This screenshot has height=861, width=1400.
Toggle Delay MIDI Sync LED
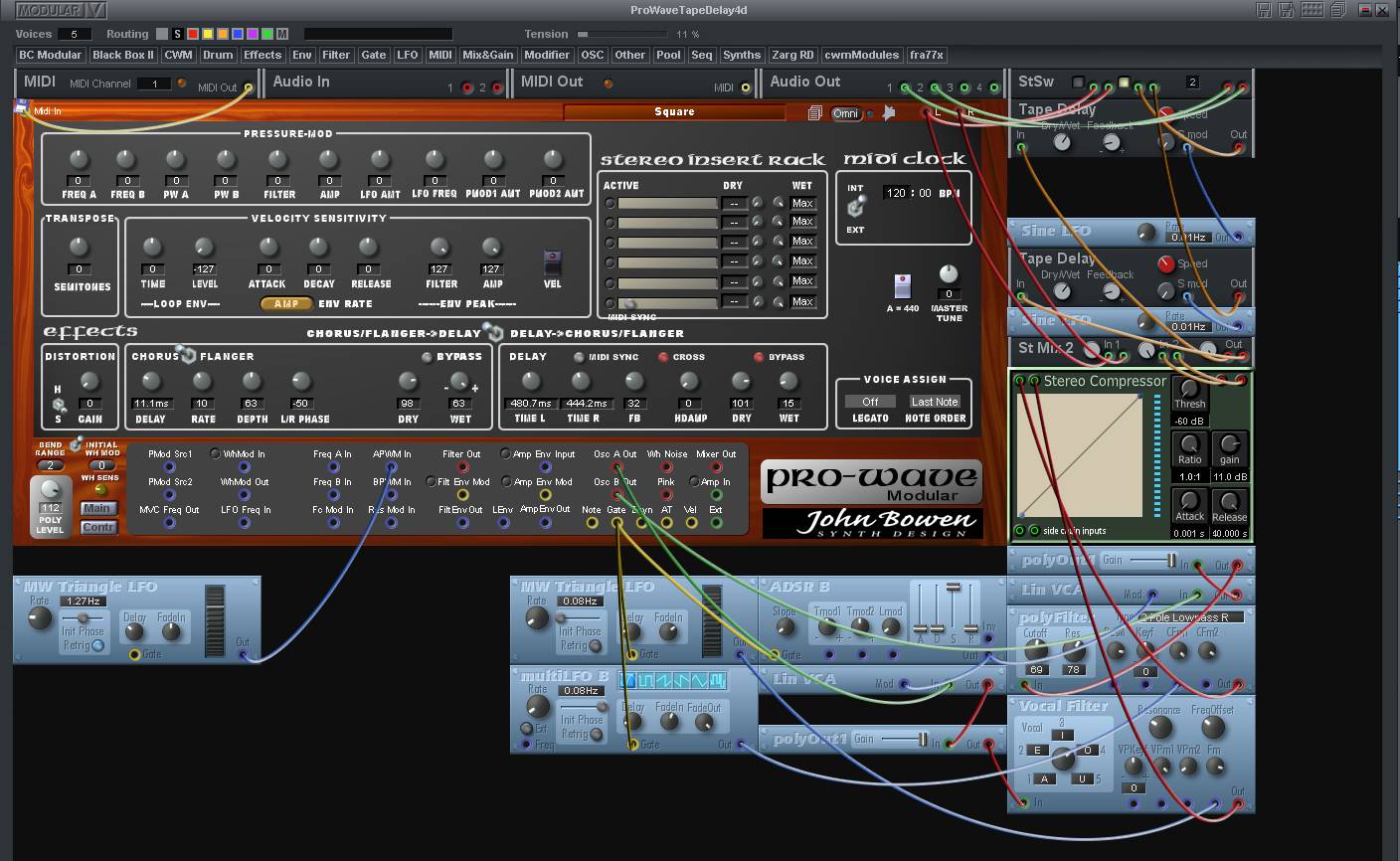(579, 357)
